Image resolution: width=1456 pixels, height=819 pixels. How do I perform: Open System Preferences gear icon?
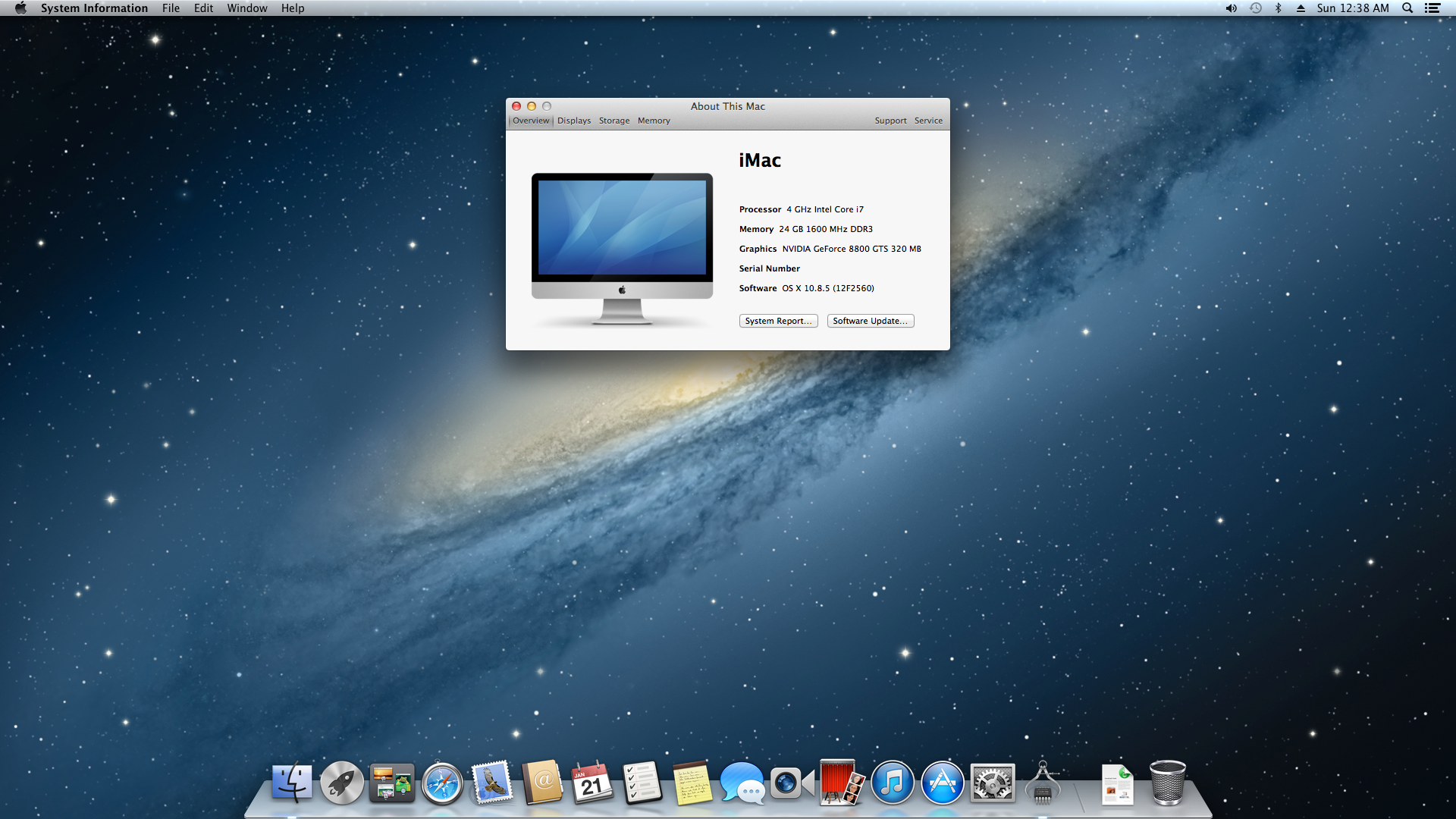[992, 783]
